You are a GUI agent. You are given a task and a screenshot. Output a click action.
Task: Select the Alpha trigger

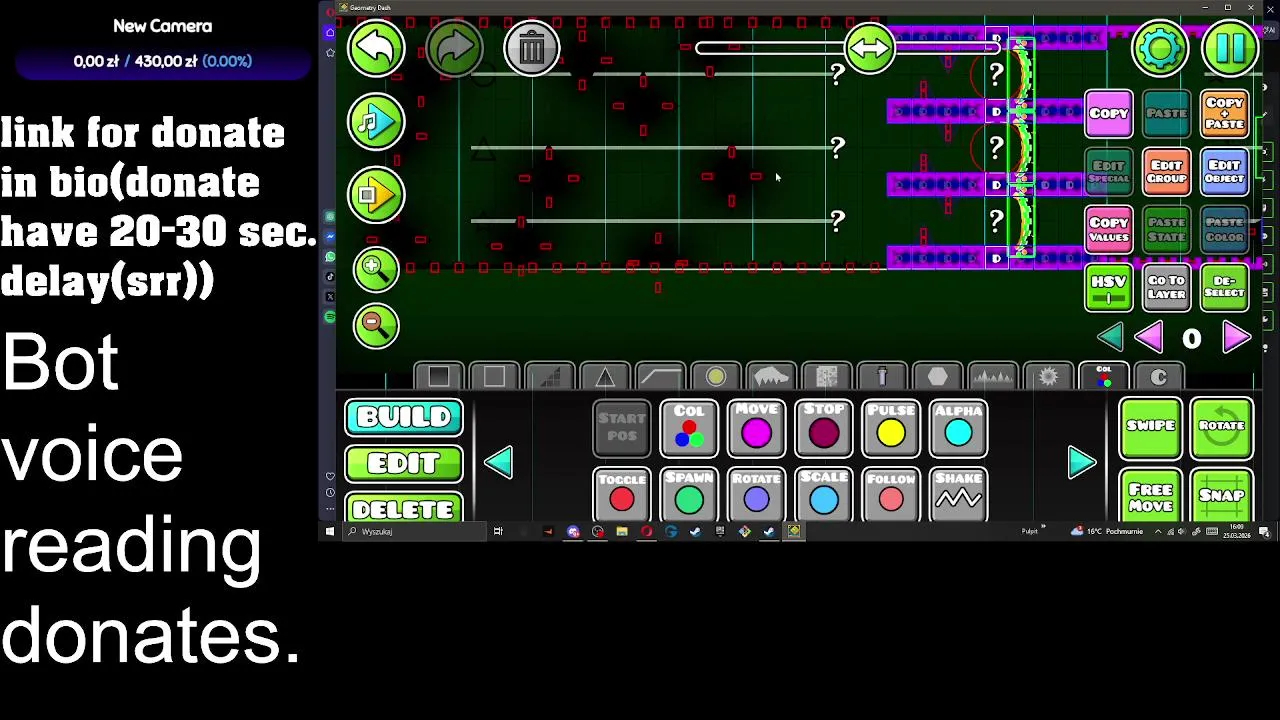coord(958,428)
